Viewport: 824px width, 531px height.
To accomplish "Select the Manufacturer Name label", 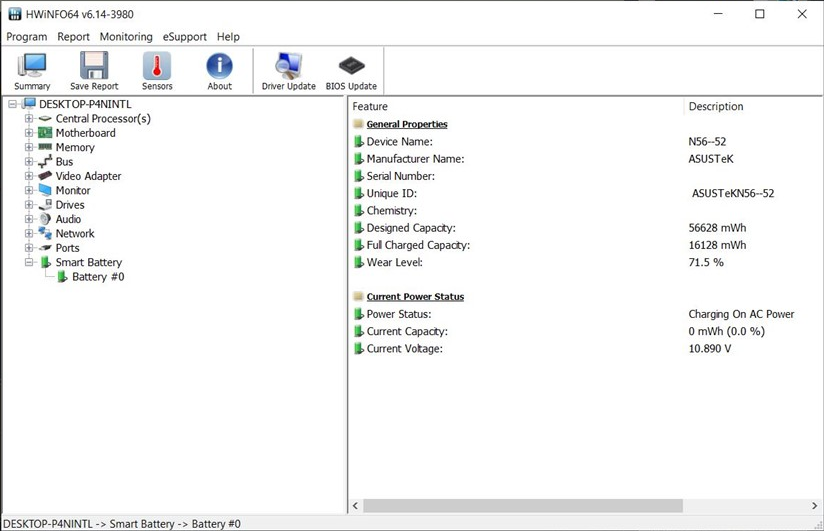I will (x=416, y=159).
